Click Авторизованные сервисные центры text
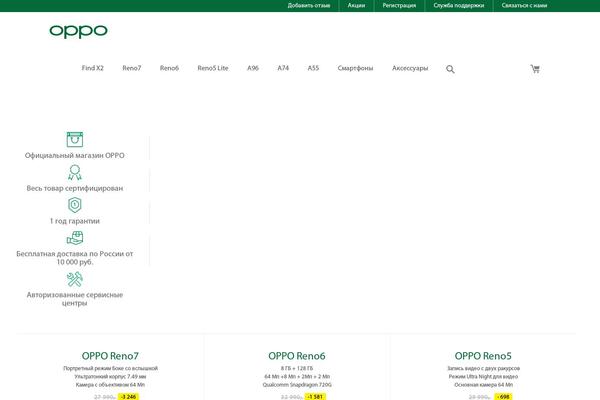The width and height of the screenshot is (600, 400). [x=75, y=299]
